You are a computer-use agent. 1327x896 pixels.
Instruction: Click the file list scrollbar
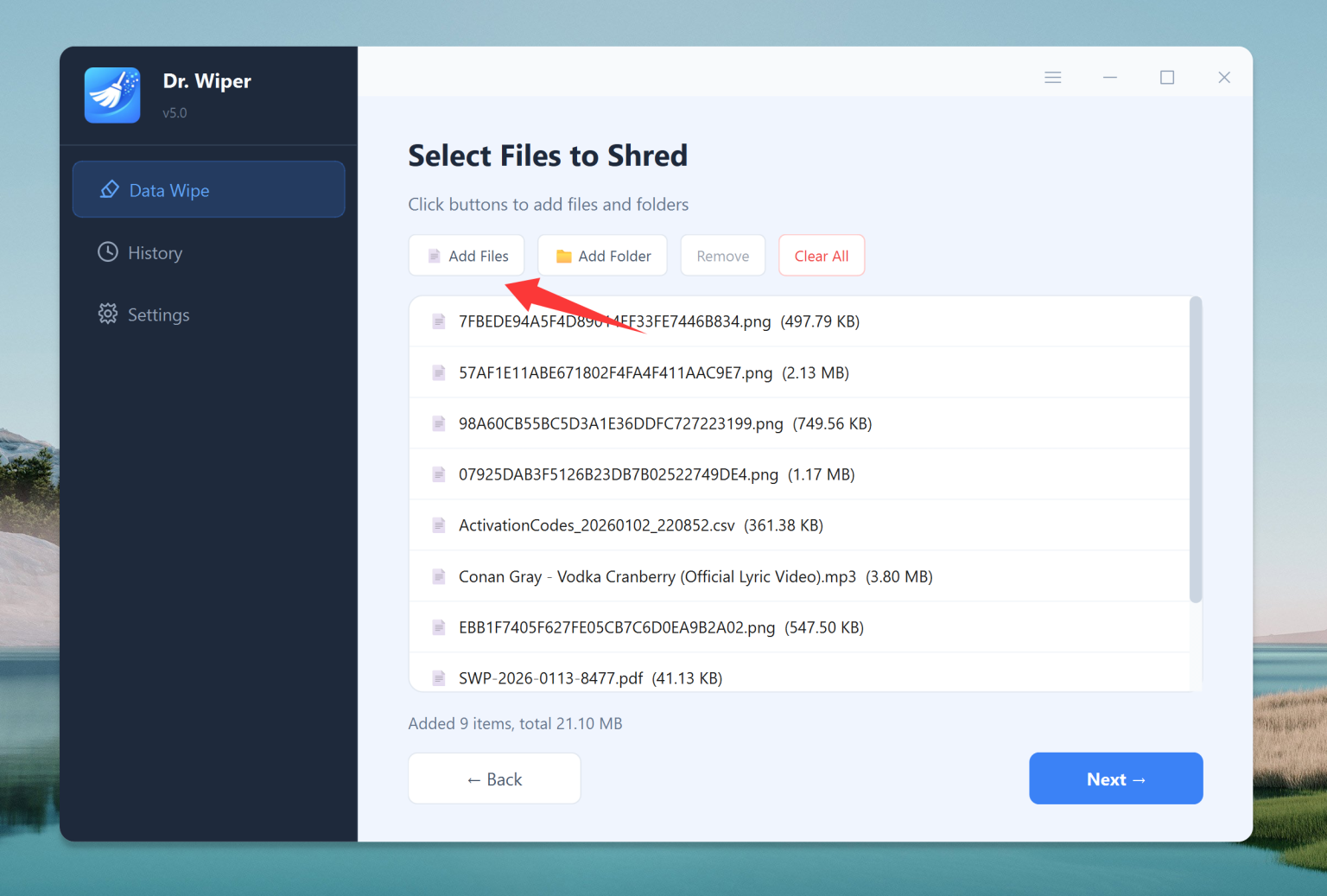[1196, 449]
